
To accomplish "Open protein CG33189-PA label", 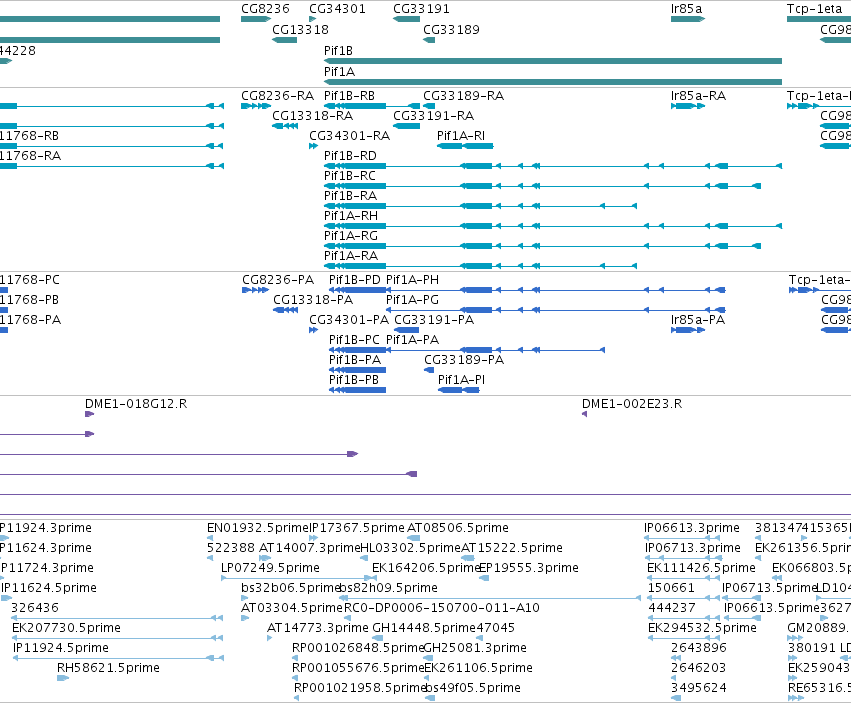I will click(x=463, y=360).
